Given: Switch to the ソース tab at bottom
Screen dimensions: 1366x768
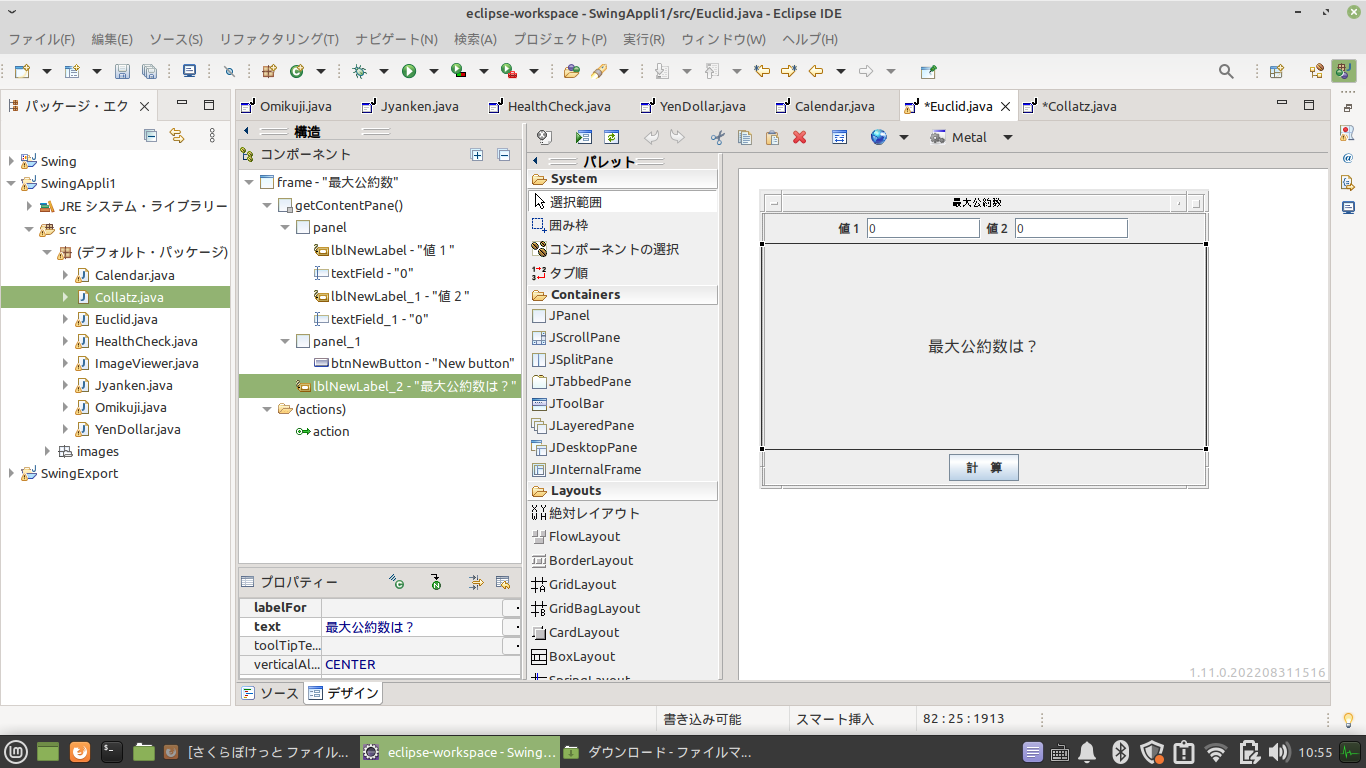Looking at the screenshot, I should (270, 693).
